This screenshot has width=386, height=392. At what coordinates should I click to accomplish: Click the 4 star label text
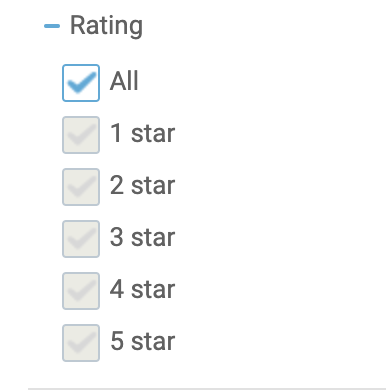click(x=143, y=289)
